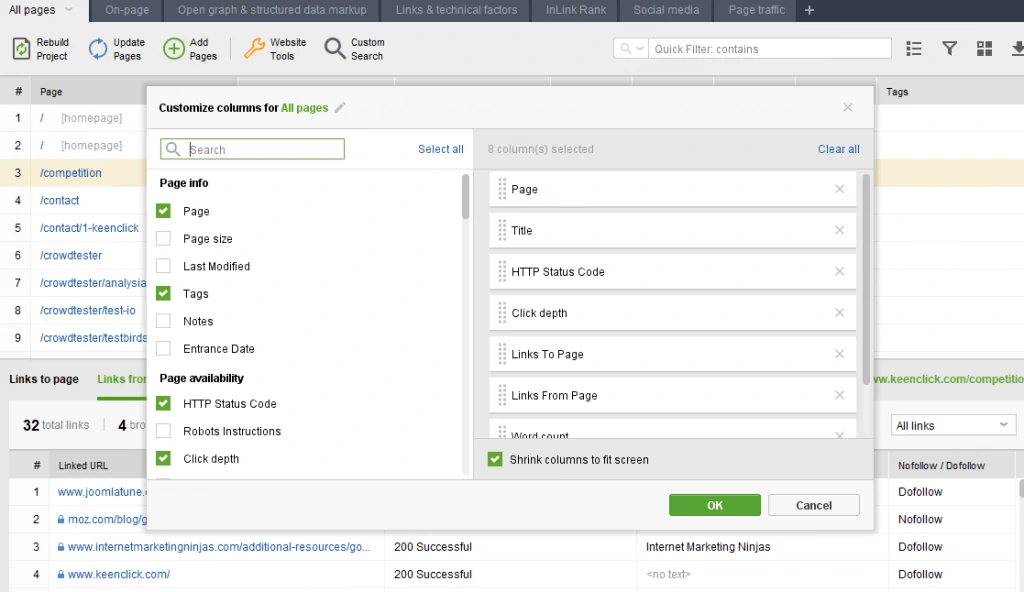Click the Quick Filter input field
Image resolution: width=1024 pixels, height=592 pixels.
769,48
